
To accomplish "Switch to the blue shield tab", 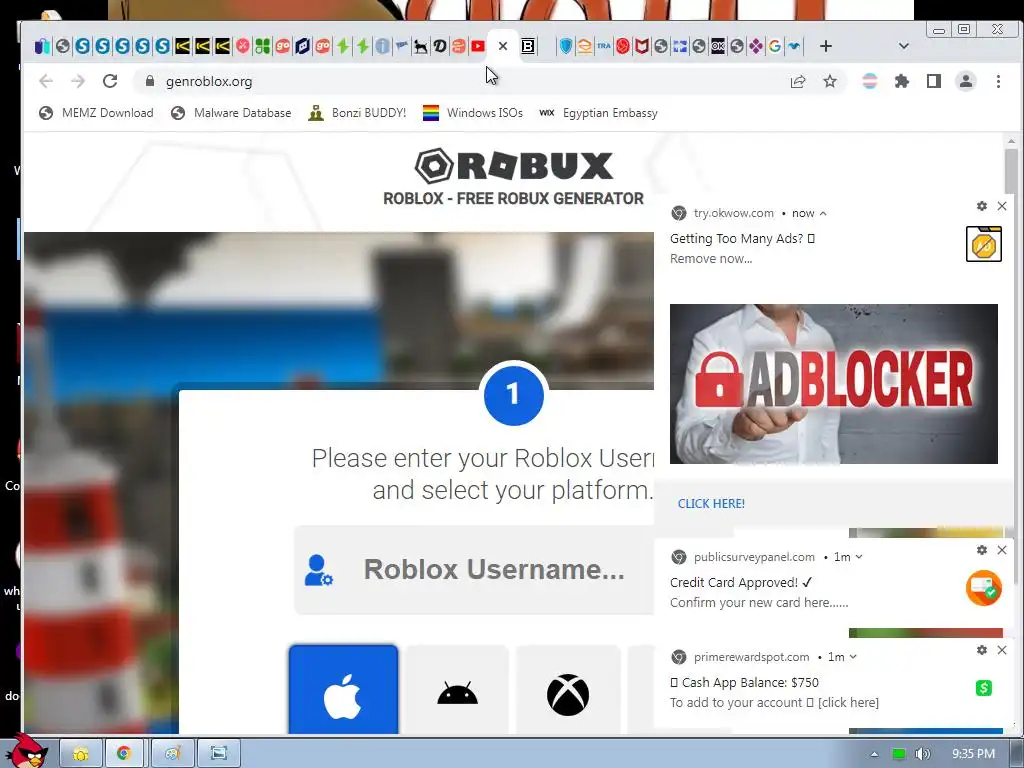I will coord(566,46).
